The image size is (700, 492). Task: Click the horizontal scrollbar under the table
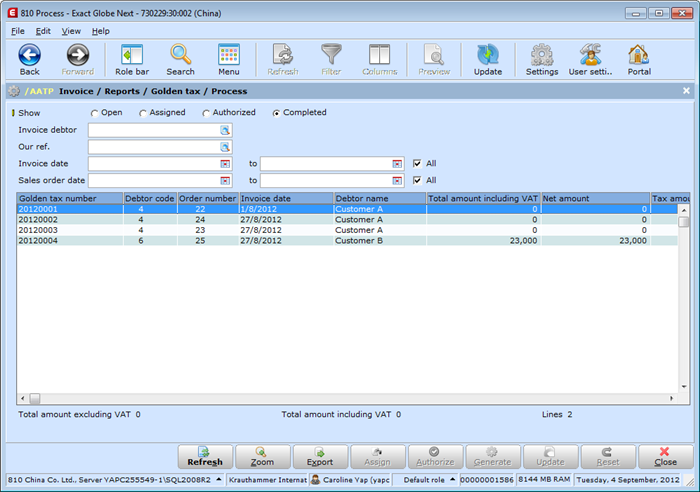(350, 398)
